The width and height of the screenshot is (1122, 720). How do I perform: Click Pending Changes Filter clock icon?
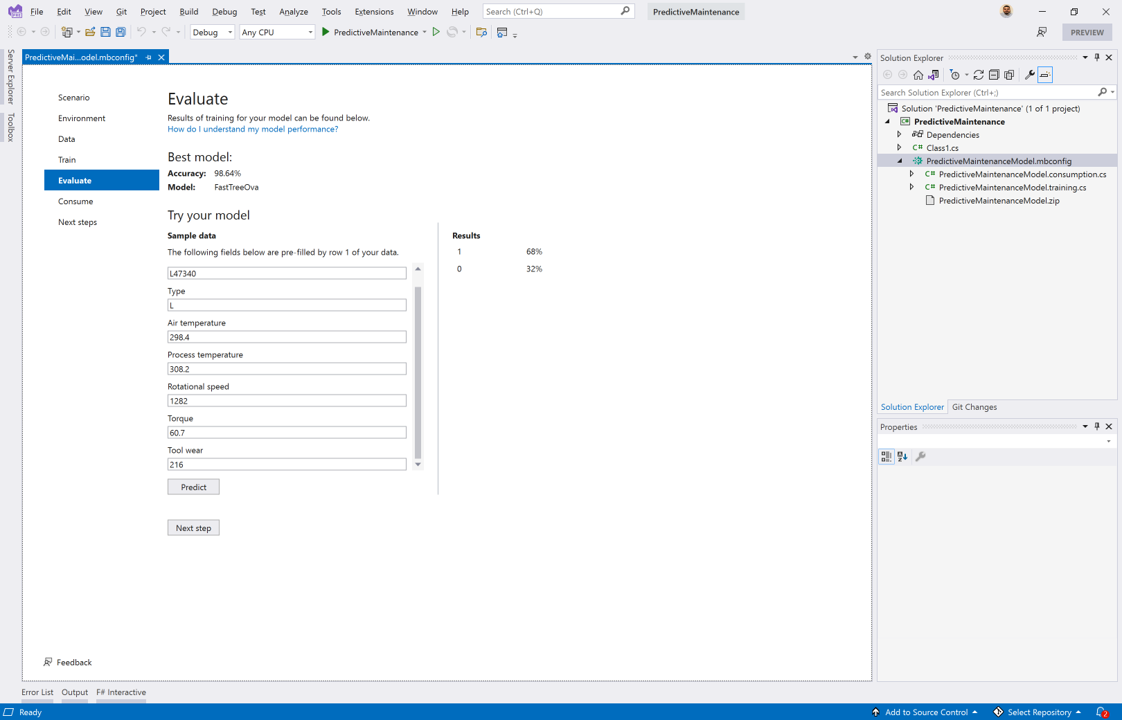955,75
